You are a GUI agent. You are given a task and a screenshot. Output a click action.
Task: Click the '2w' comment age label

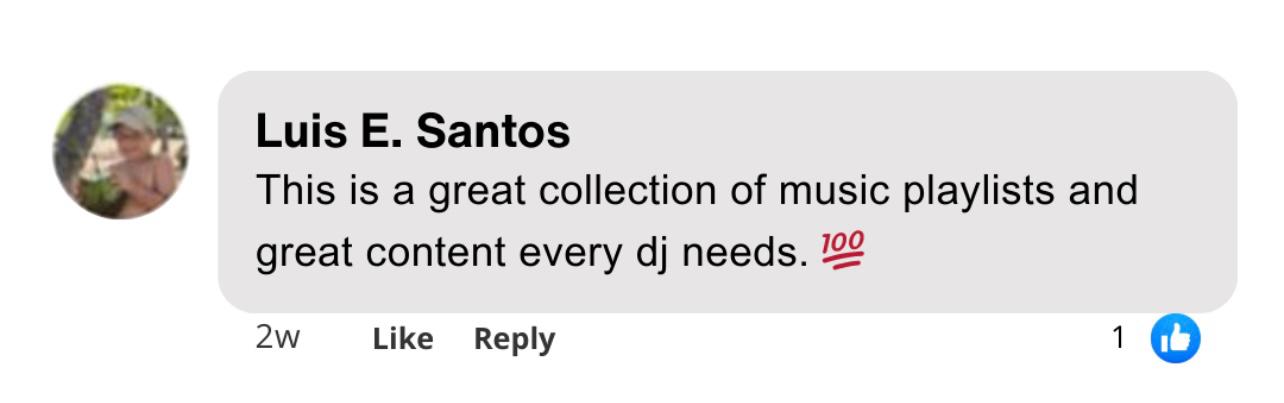click(x=279, y=338)
